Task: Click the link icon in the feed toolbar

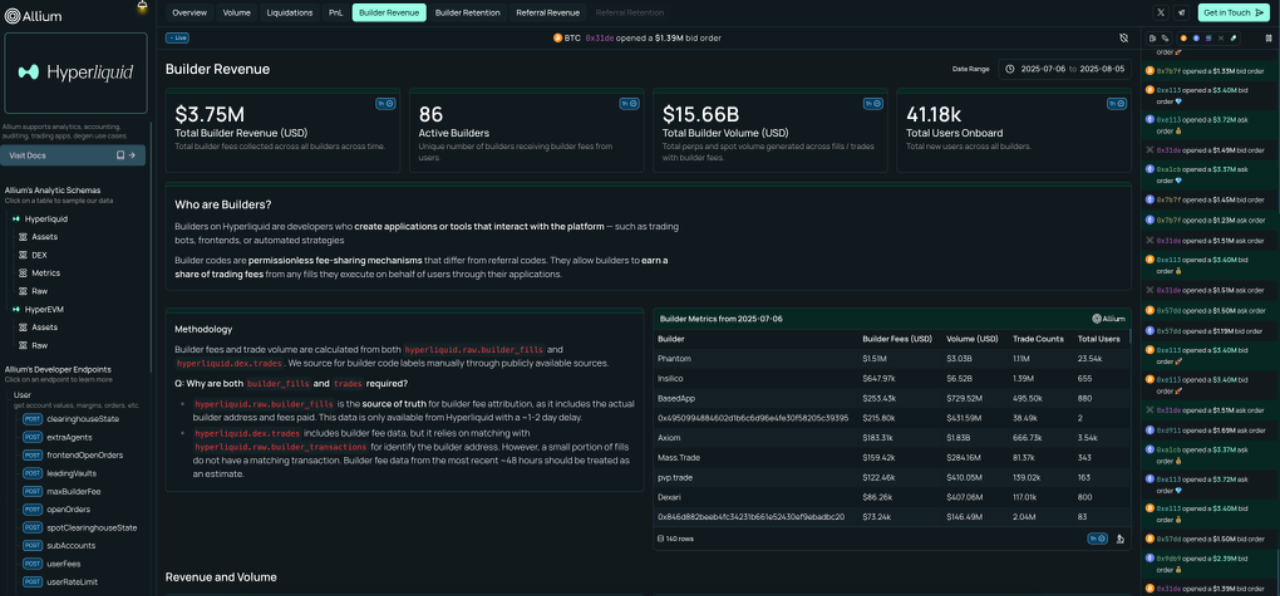Action: [1165, 38]
